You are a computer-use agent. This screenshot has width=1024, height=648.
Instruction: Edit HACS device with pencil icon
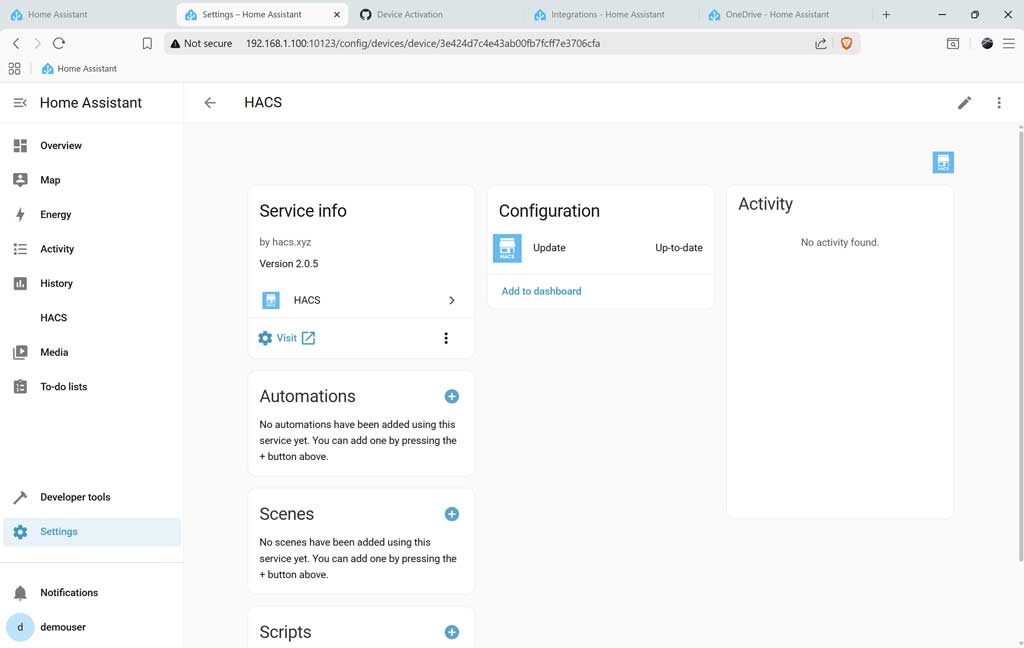point(965,103)
